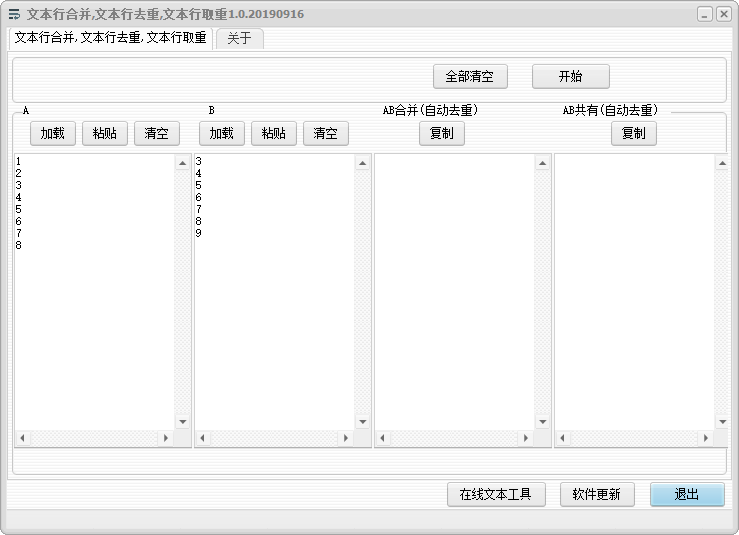Paste into column A using 粘贴
Screen dimensions: 739x535
[104, 133]
